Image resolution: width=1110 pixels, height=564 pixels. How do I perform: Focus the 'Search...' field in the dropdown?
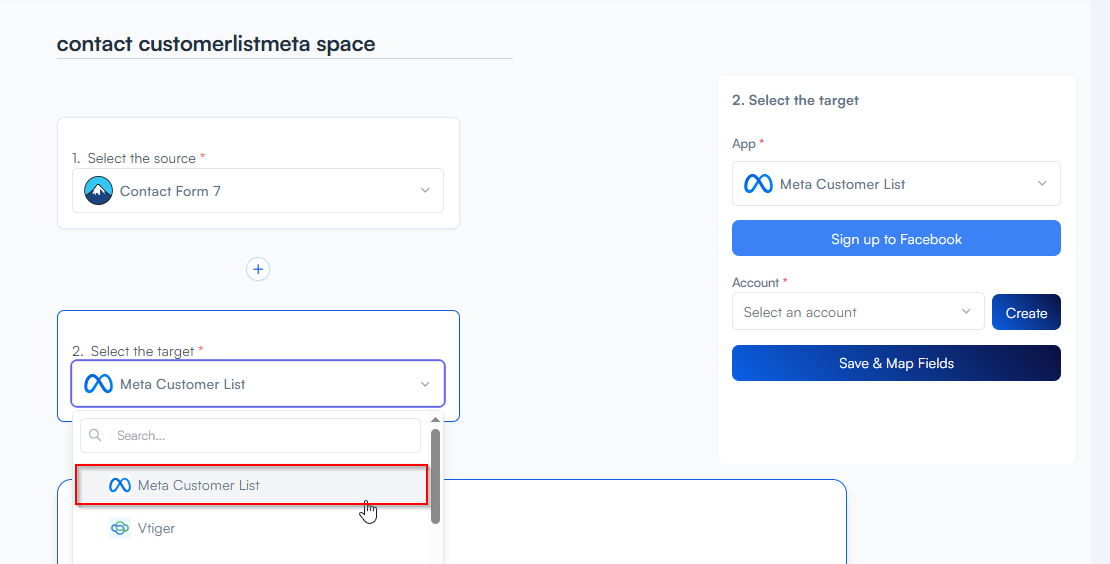click(x=260, y=436)
